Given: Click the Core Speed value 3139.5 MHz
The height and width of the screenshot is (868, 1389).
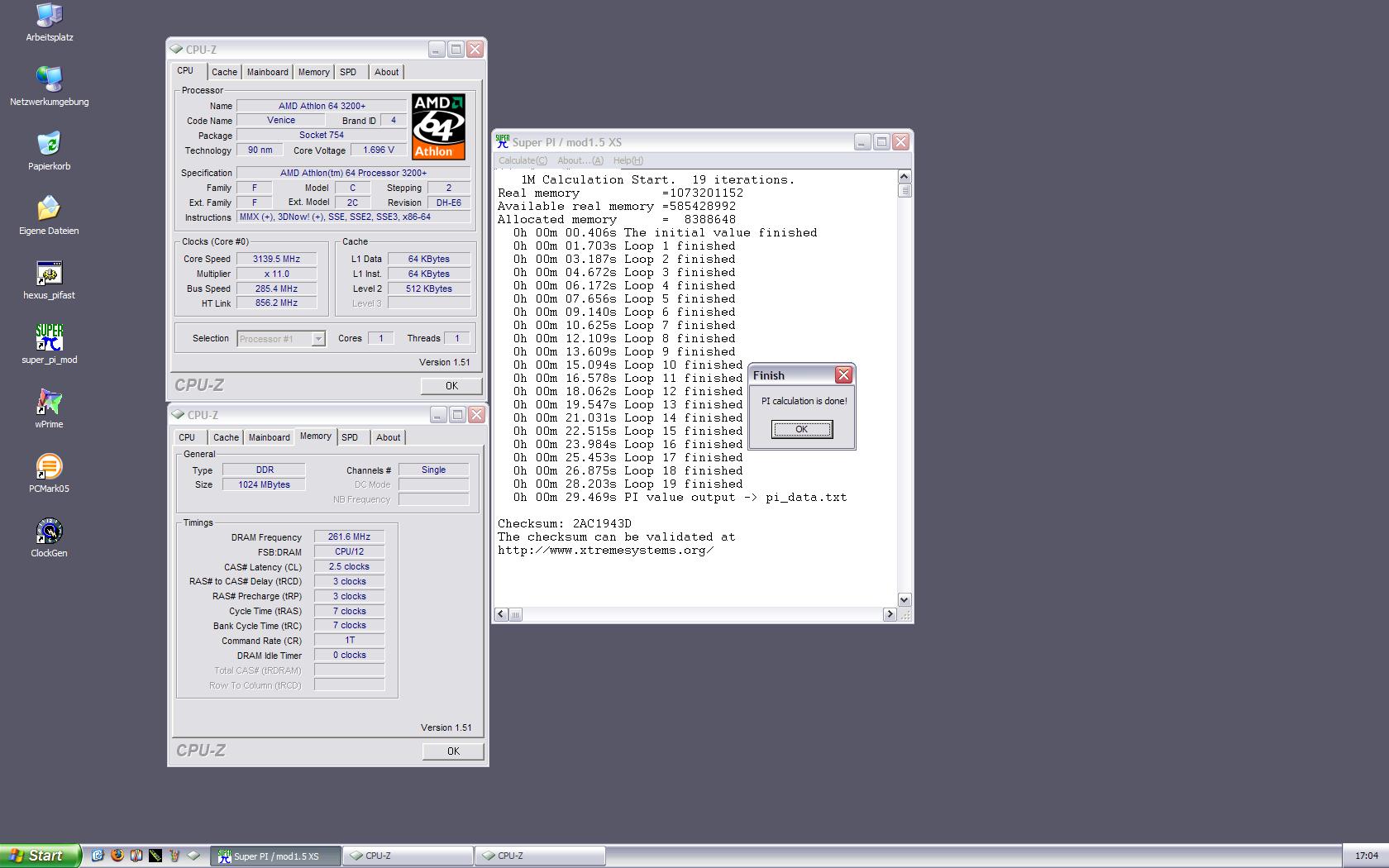Looking at the screenshot, I should [276, 259].
